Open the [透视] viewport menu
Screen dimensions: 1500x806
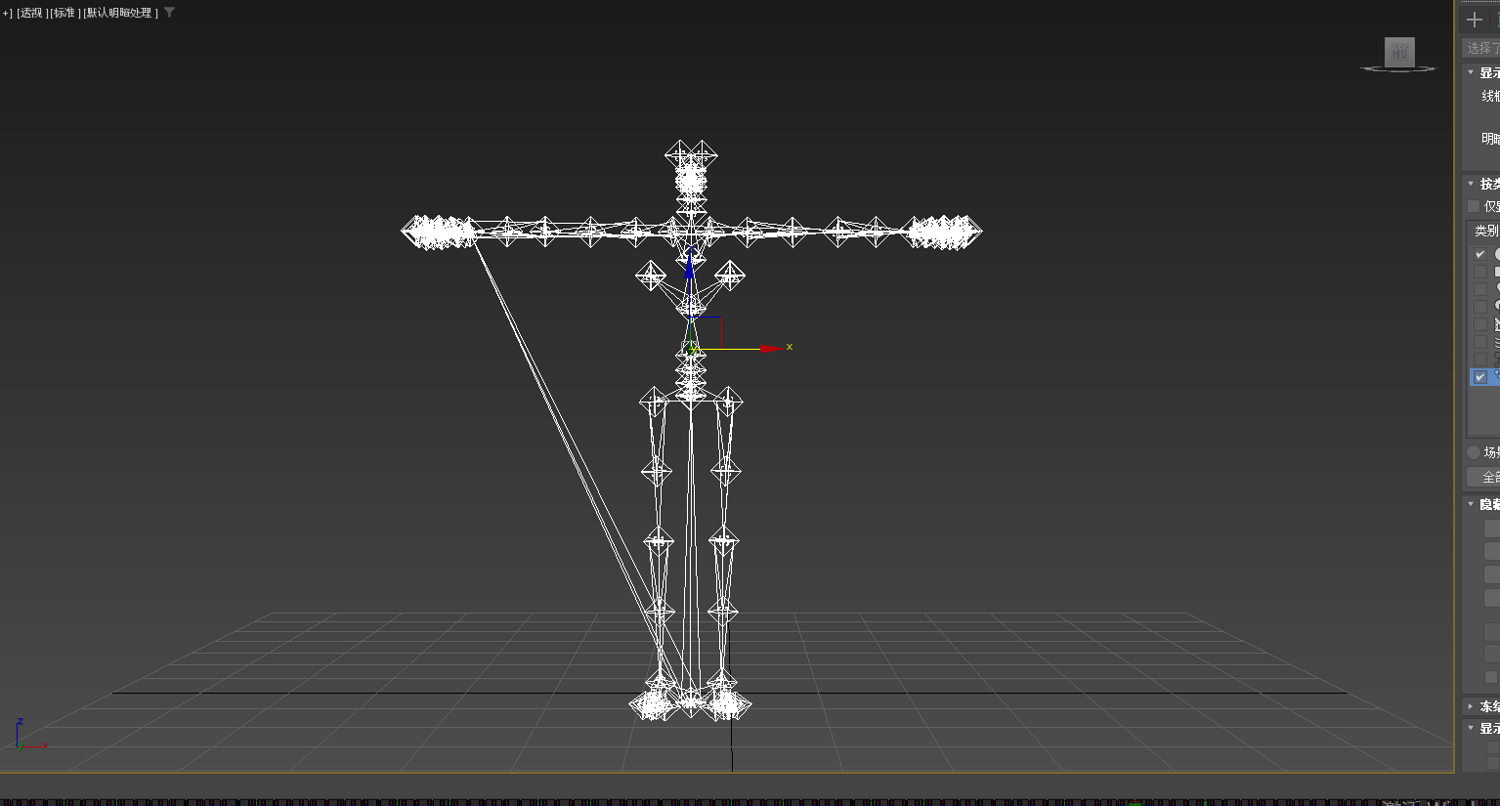coord(32,13)
